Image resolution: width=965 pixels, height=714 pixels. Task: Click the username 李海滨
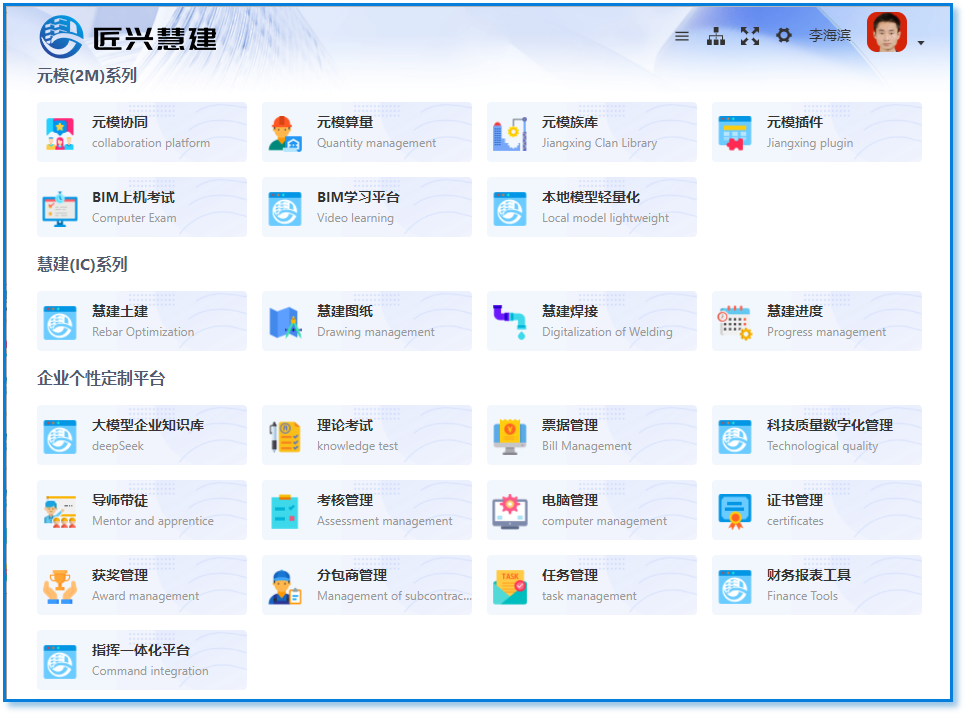tap(830, 35)
